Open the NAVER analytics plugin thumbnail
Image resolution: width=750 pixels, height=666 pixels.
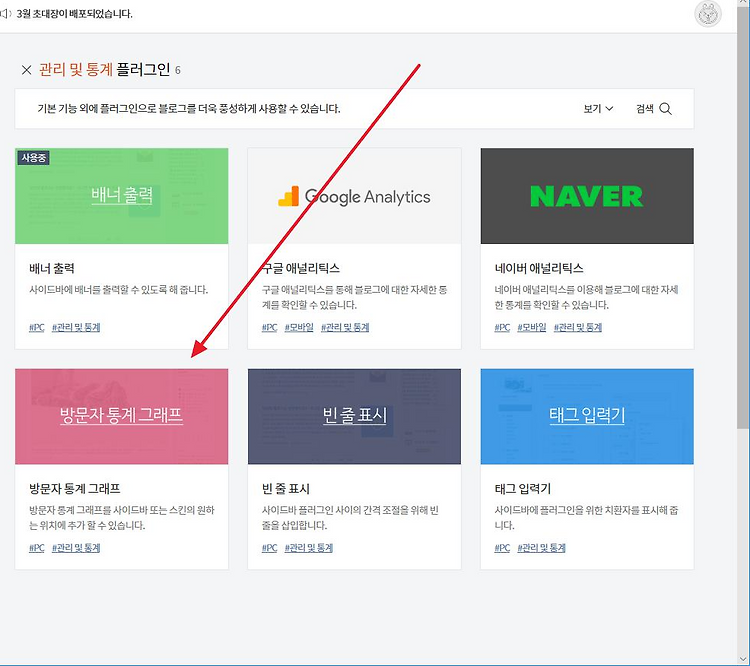(x=587, y=196)
